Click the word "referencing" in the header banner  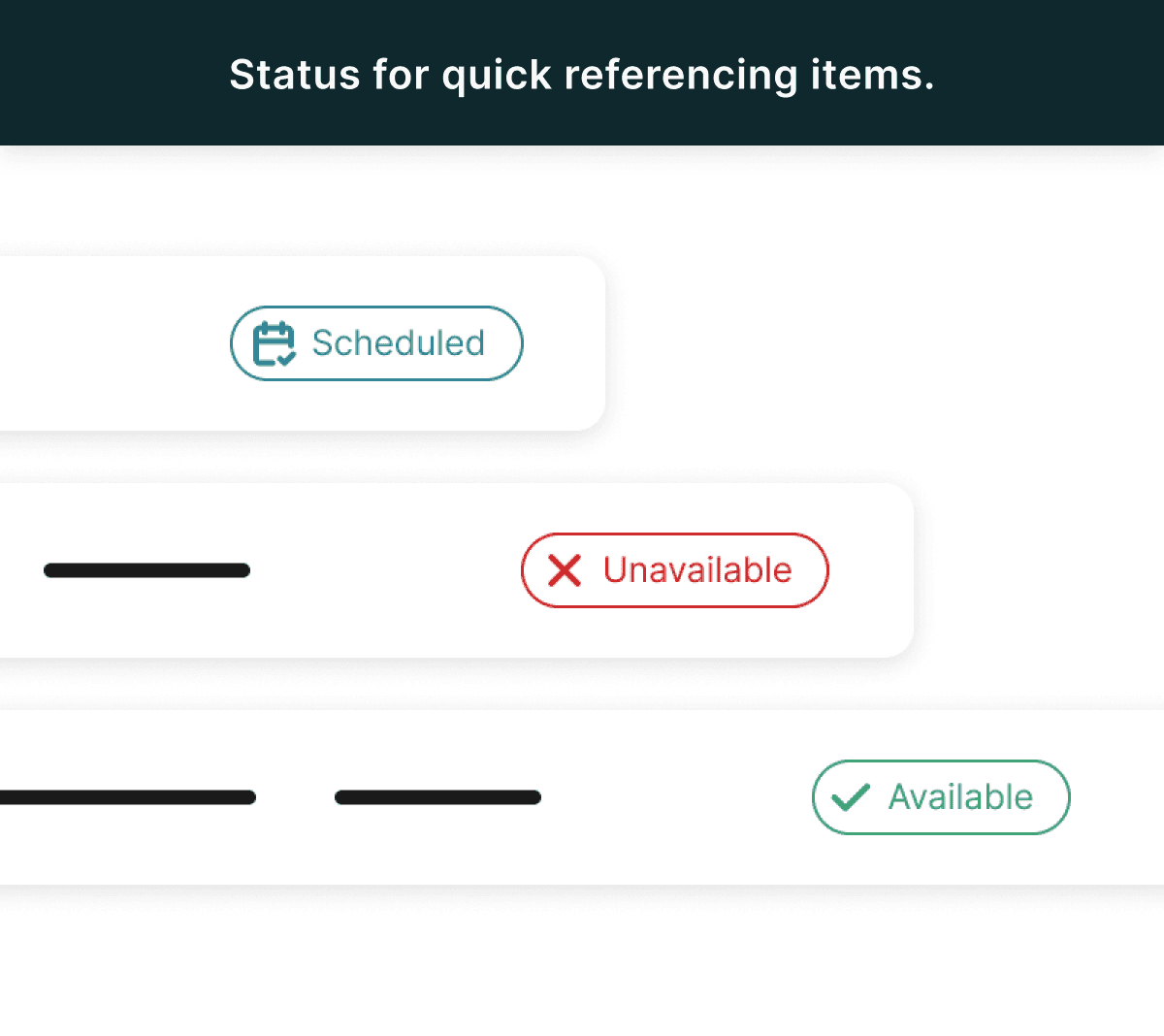(681, 76)
